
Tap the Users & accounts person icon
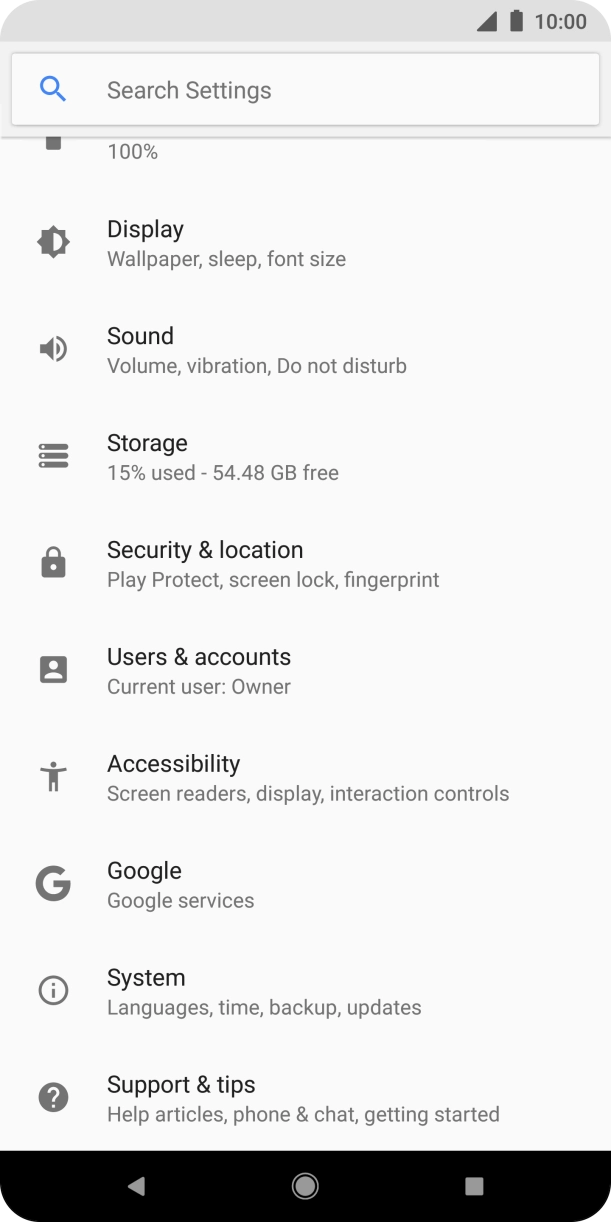[53, 670]
